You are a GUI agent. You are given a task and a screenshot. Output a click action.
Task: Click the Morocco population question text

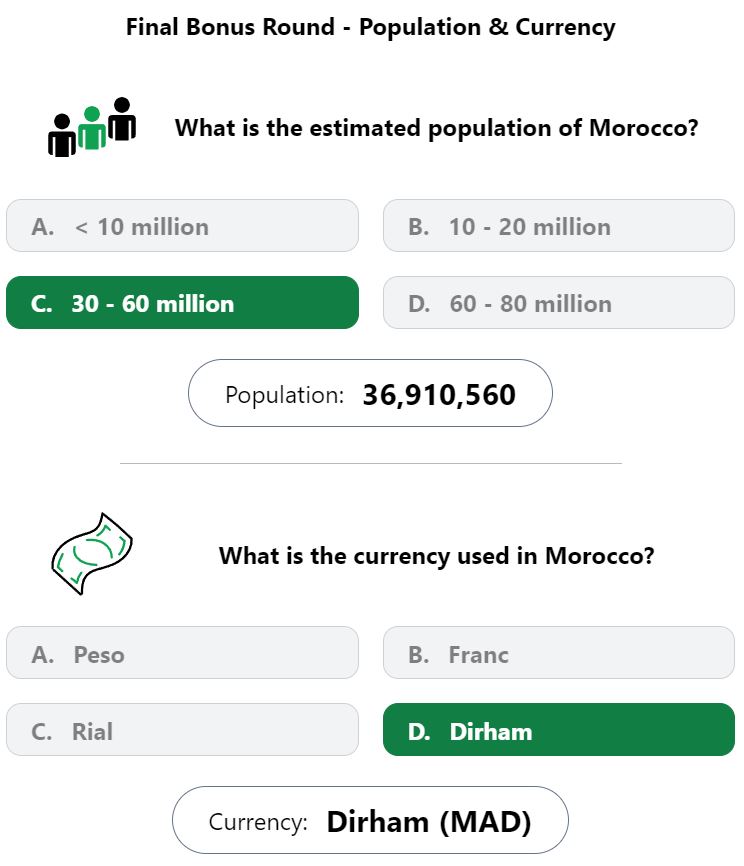(x=436, y=128)
